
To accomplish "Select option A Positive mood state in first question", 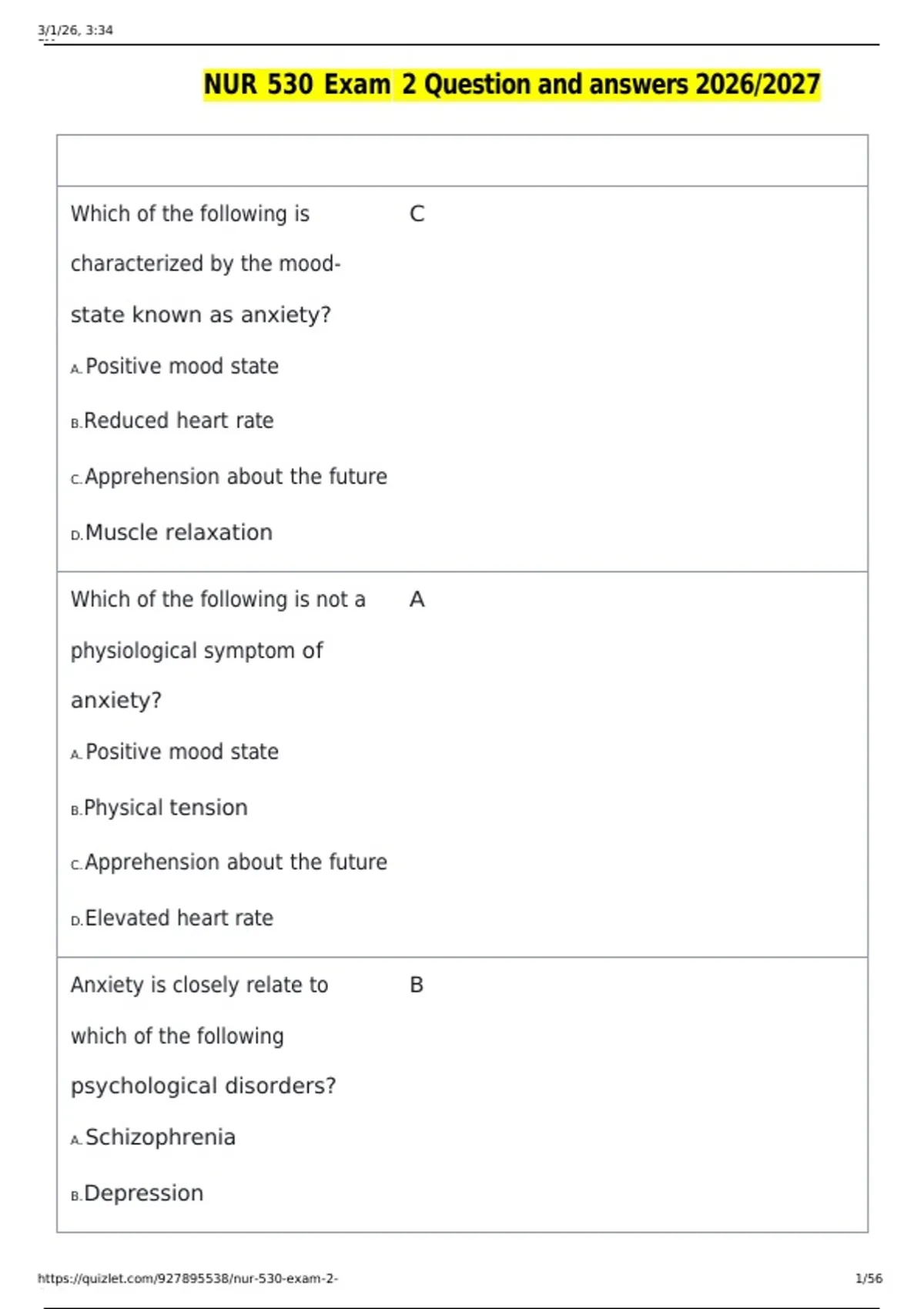I will pos(175,367).
